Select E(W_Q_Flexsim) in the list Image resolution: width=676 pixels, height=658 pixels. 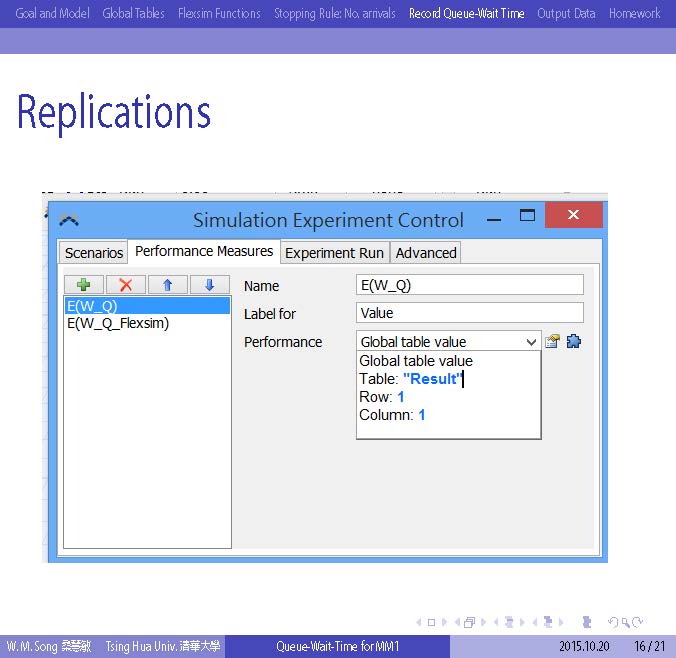[x=118, y=323]
